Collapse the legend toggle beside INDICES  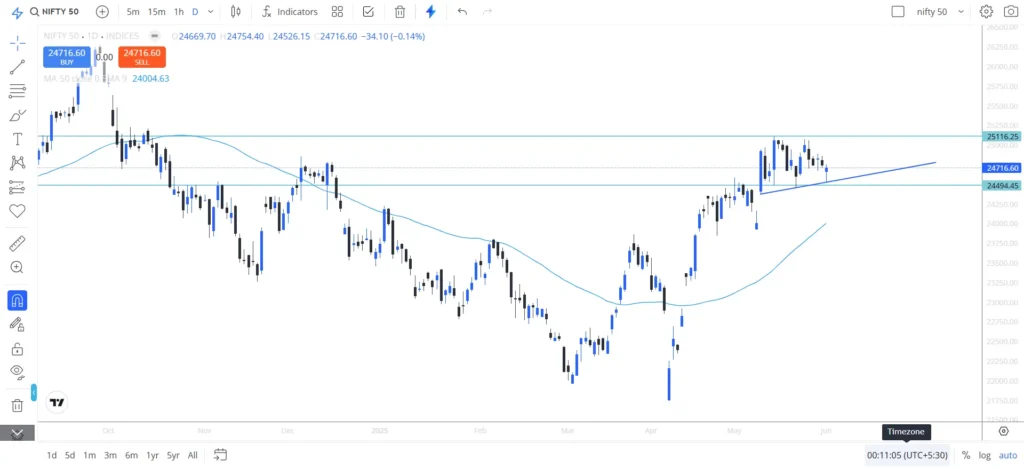pyautogui.click(x=154, y=36)
